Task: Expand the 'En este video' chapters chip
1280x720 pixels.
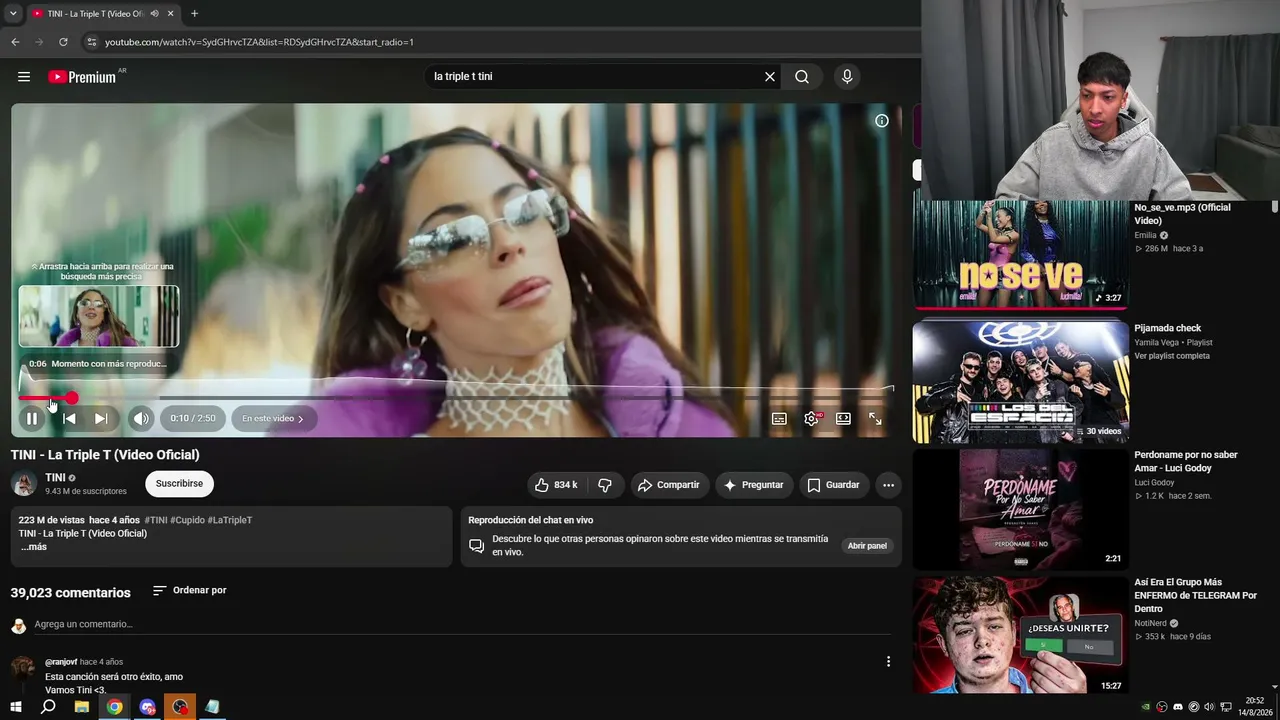Action: (273, 419)
